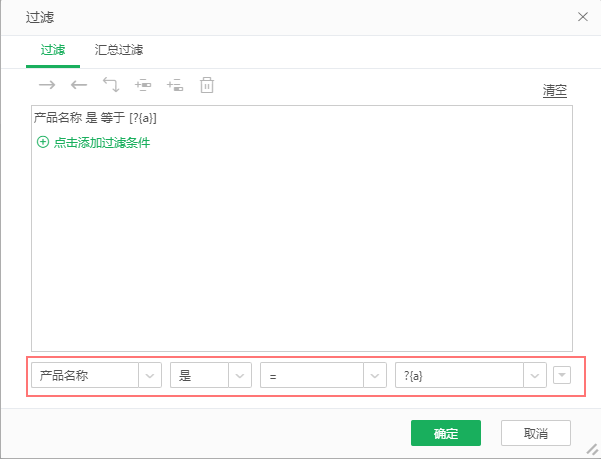601x459 pixels.
Task: Switch to the 汇总过滤 tab
Action: point(119,49)
